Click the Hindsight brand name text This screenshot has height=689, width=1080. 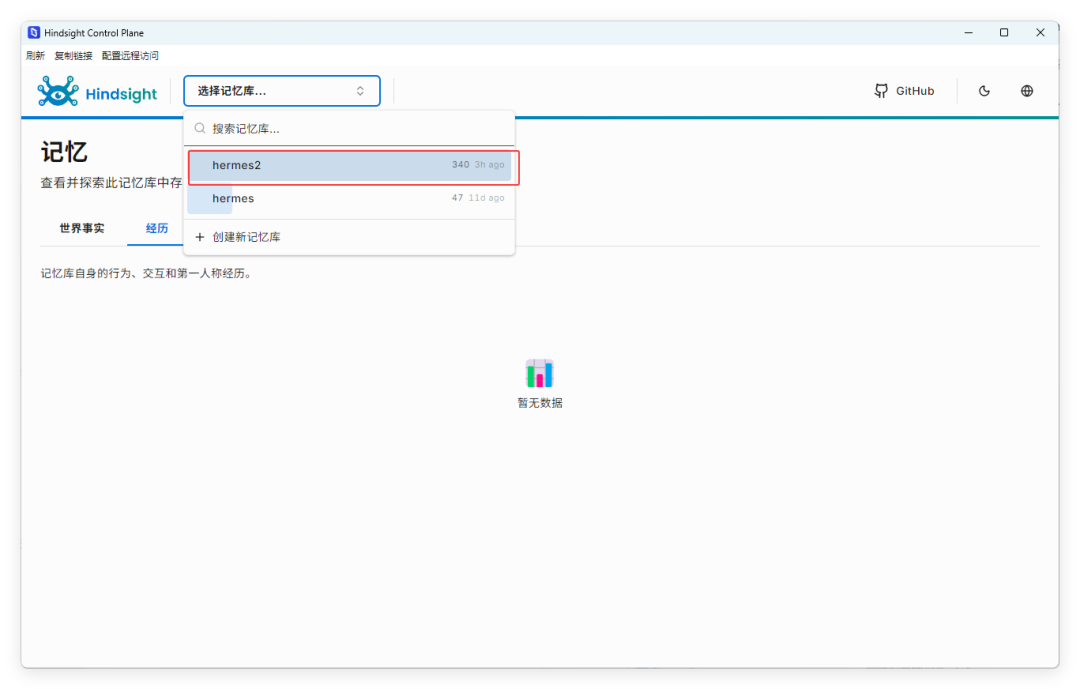pyautogui.click(x=121, y=94)
